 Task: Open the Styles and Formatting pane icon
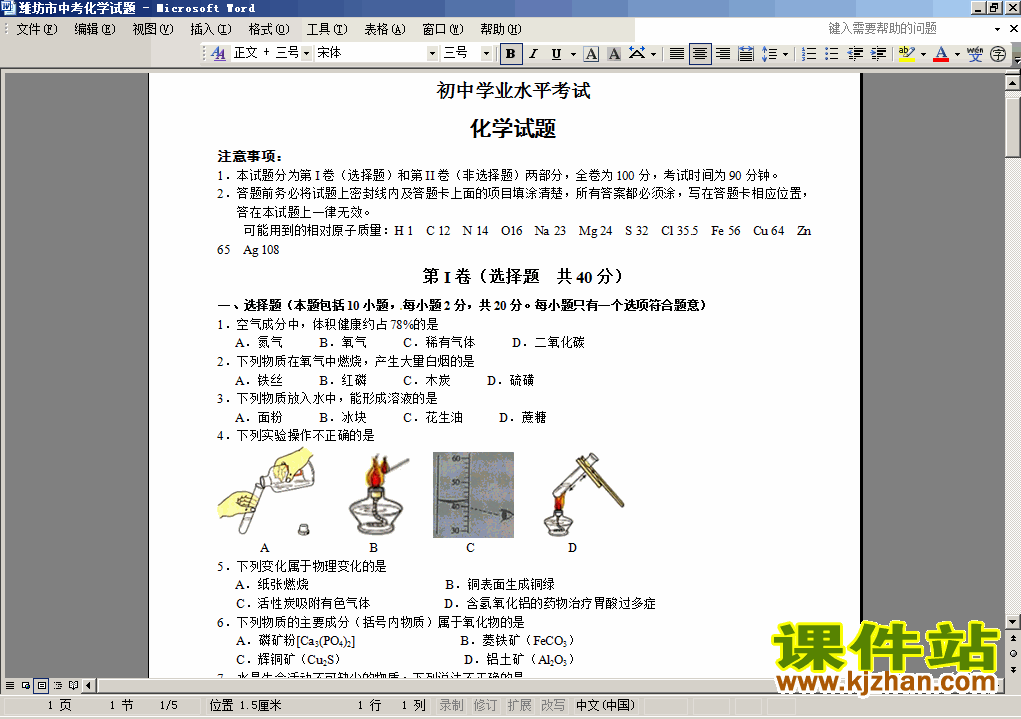(218, 53)
